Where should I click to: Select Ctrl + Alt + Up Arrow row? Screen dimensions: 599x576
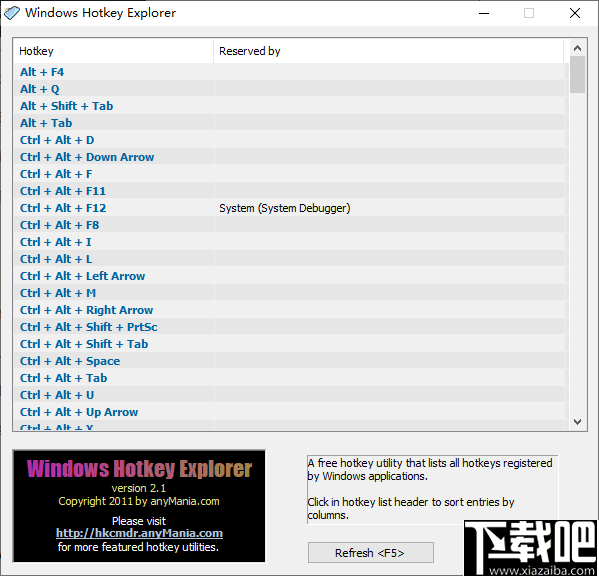coord(291,412)
